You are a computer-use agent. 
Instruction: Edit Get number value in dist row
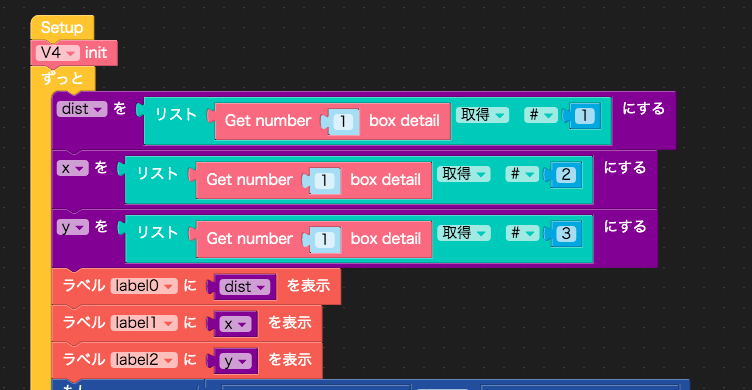[343, 121]
